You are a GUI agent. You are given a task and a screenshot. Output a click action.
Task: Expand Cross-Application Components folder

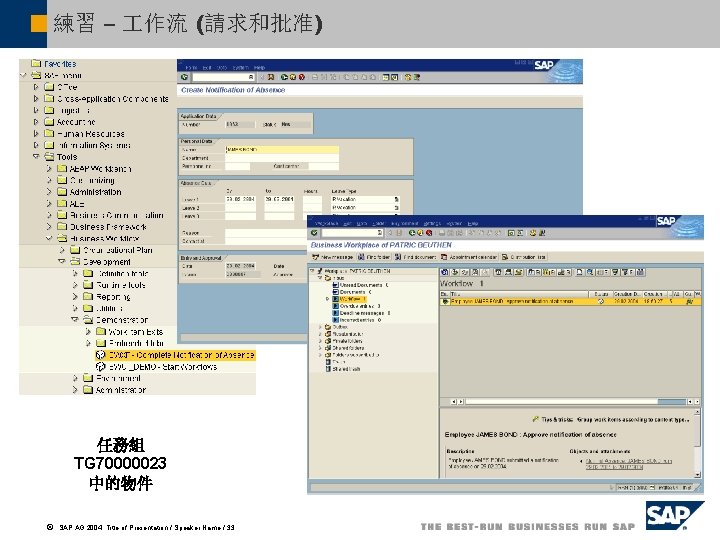(36, 98)
